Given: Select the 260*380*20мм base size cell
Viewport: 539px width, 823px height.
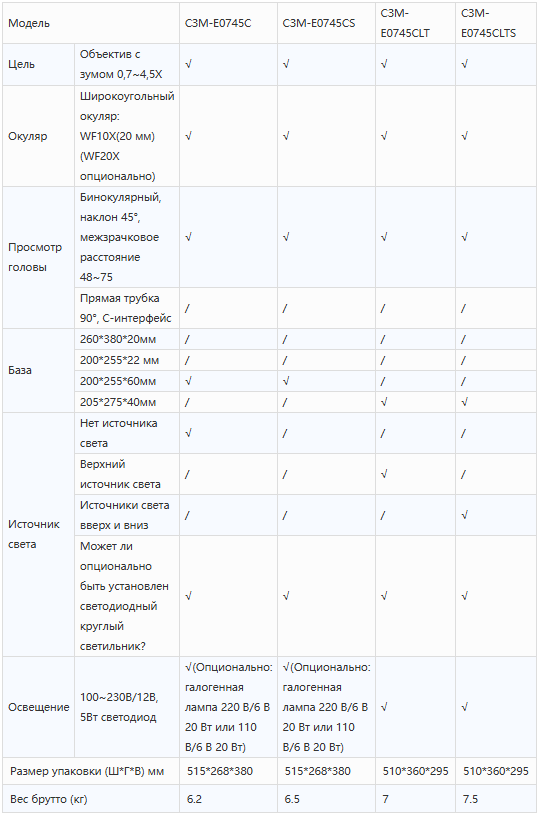Looking at the screenshot, I should point(127,340).
